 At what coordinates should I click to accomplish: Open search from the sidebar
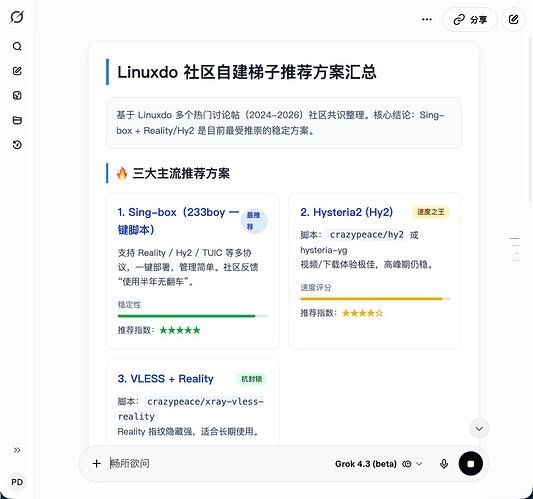17,46
